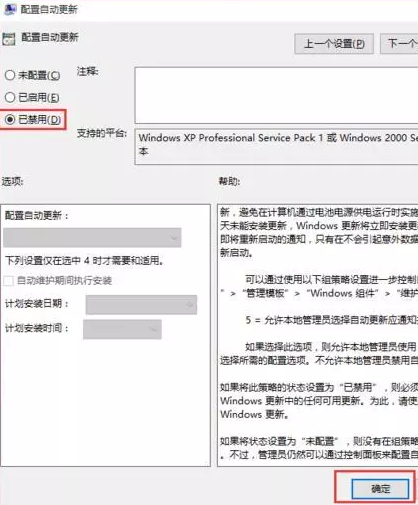Click the help paragraph beginning 如果选择此选项
The height and width of the screenshot is (505, 418).
coord(319,354)
